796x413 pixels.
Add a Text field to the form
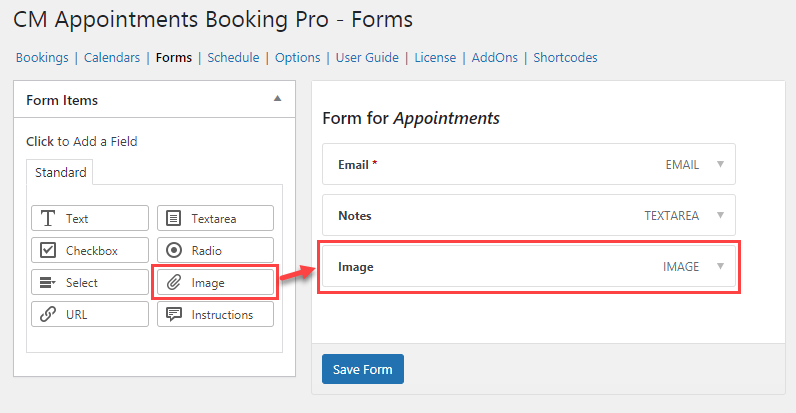[x=90, y=218]
